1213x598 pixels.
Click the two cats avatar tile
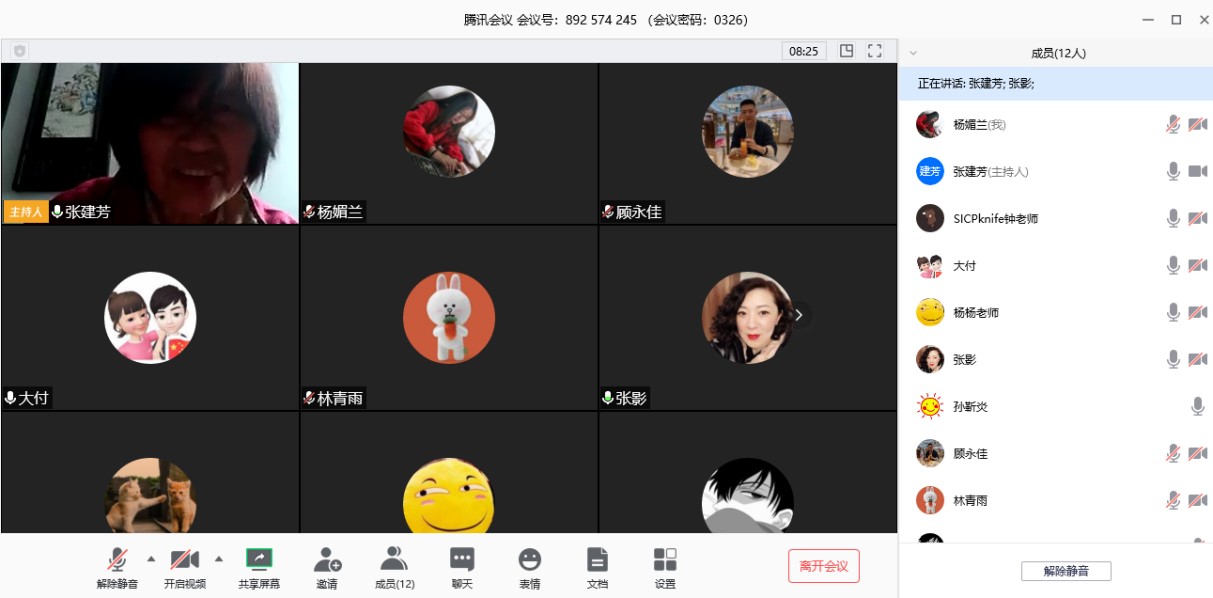pyautogui.click(x=150, y=496)
